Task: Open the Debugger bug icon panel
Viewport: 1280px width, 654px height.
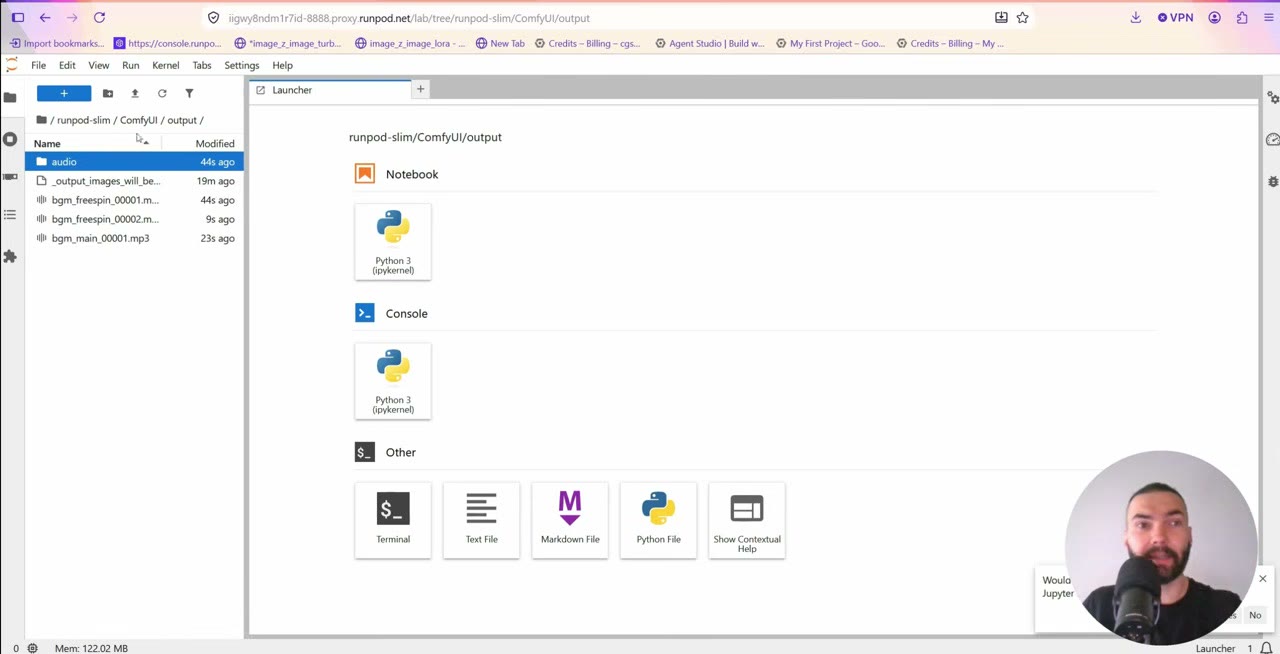Action: (1272, 181)
